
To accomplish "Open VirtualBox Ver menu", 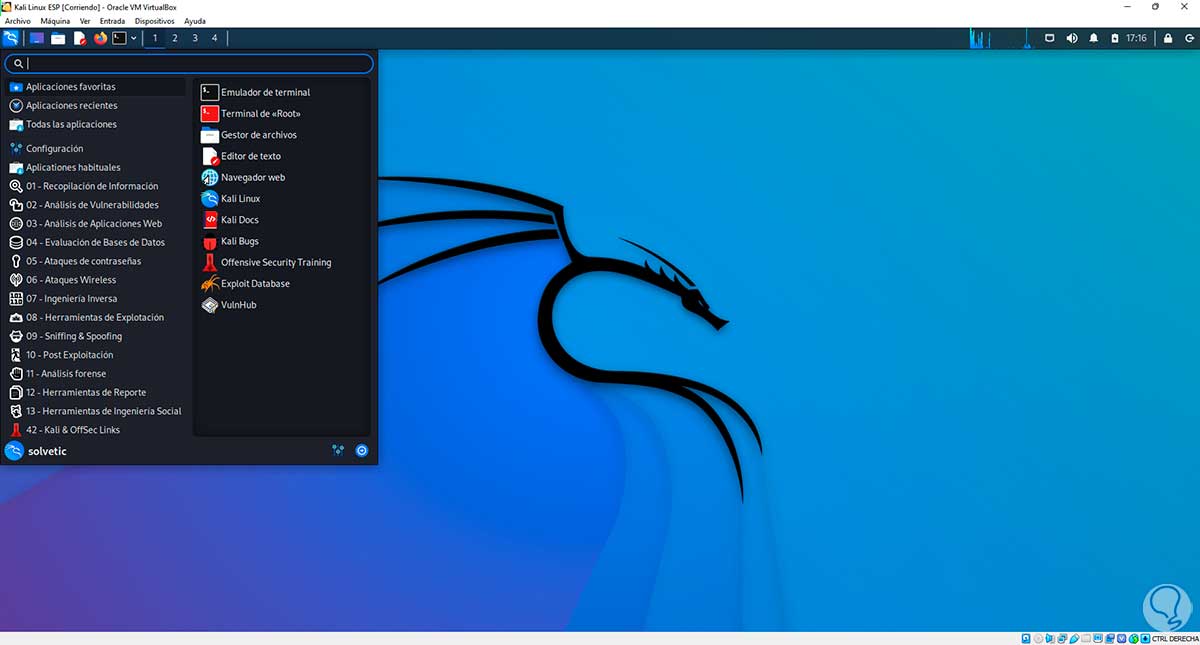I will pyautogui.click(x=85, y=21).
